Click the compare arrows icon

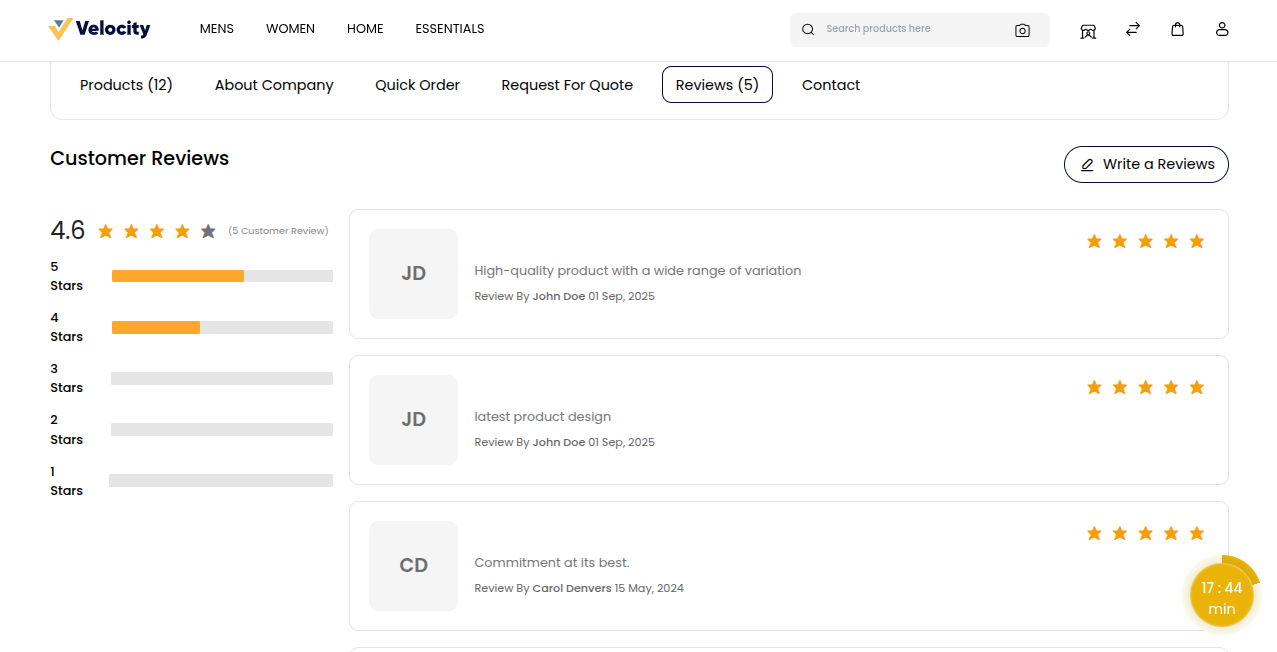(x=1132, y=30)
